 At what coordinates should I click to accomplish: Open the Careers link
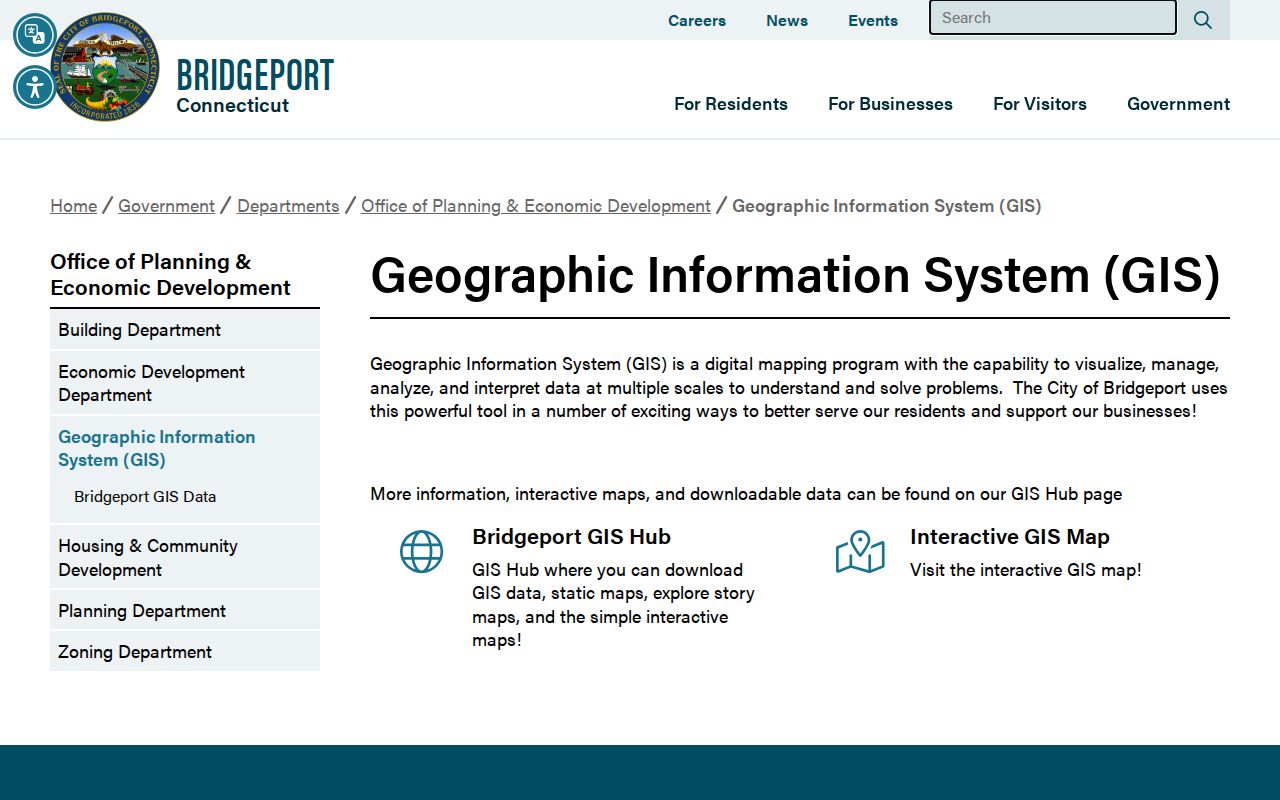697,20
